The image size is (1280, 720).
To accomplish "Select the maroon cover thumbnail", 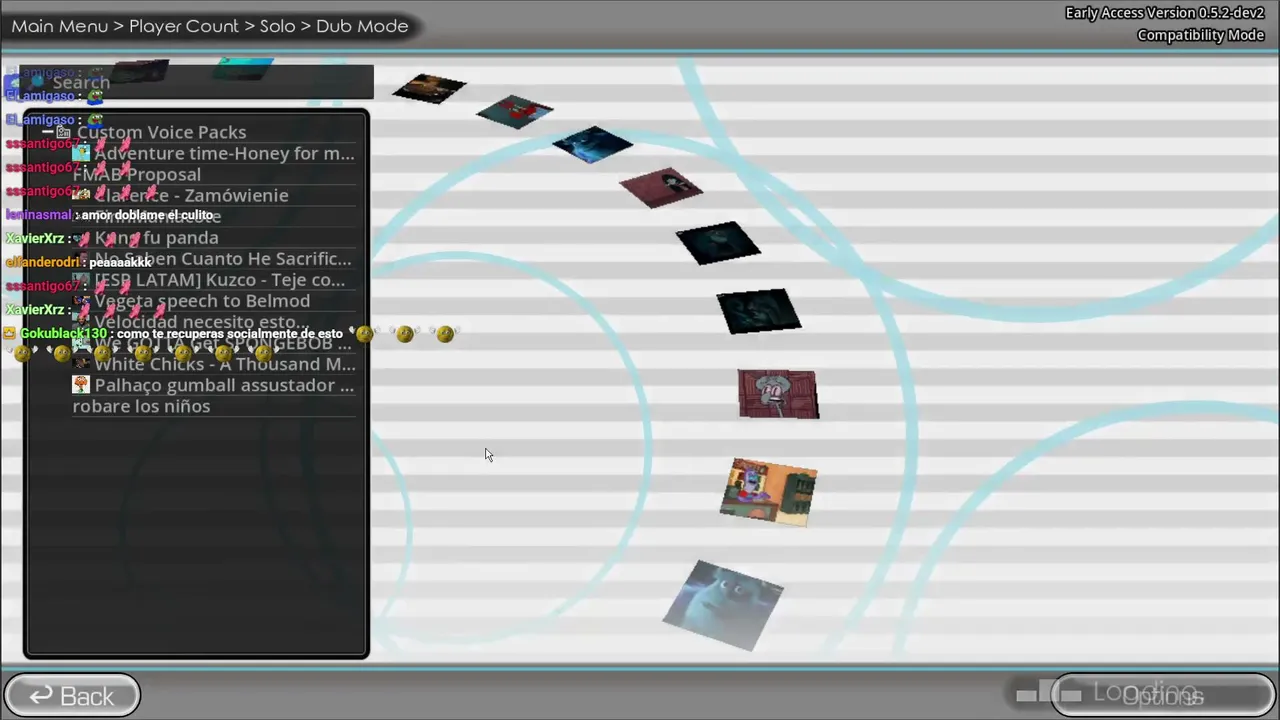I will (661, 187).
